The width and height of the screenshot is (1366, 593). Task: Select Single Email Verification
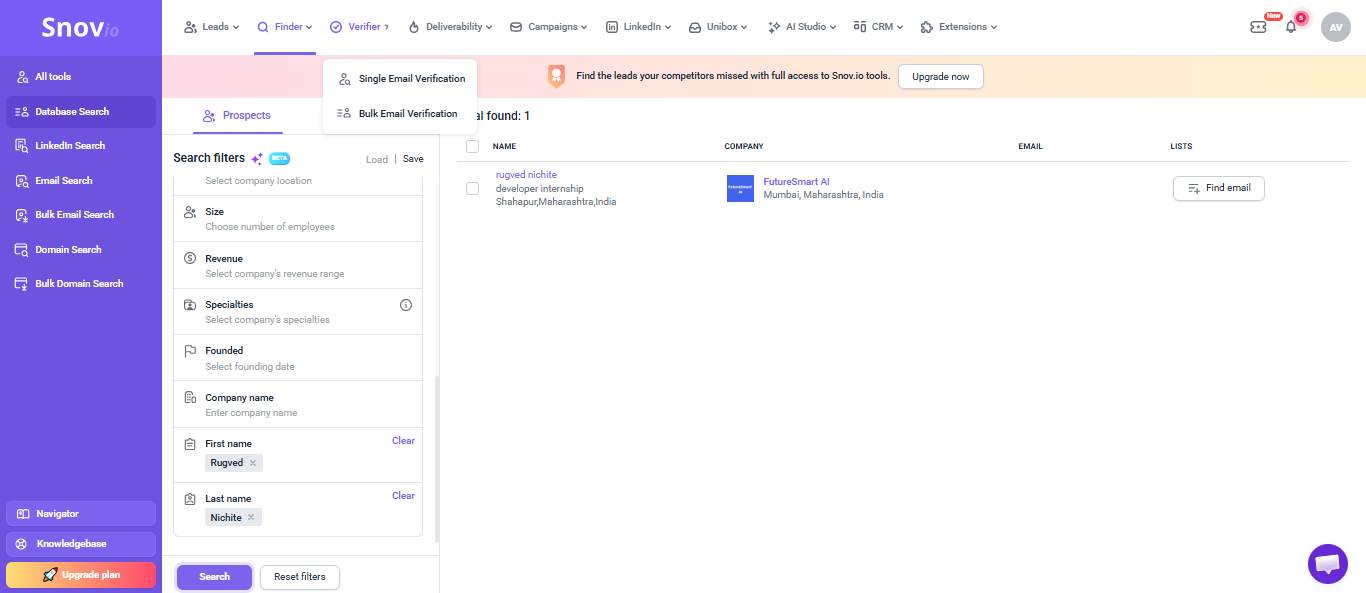tap(400, 78)
